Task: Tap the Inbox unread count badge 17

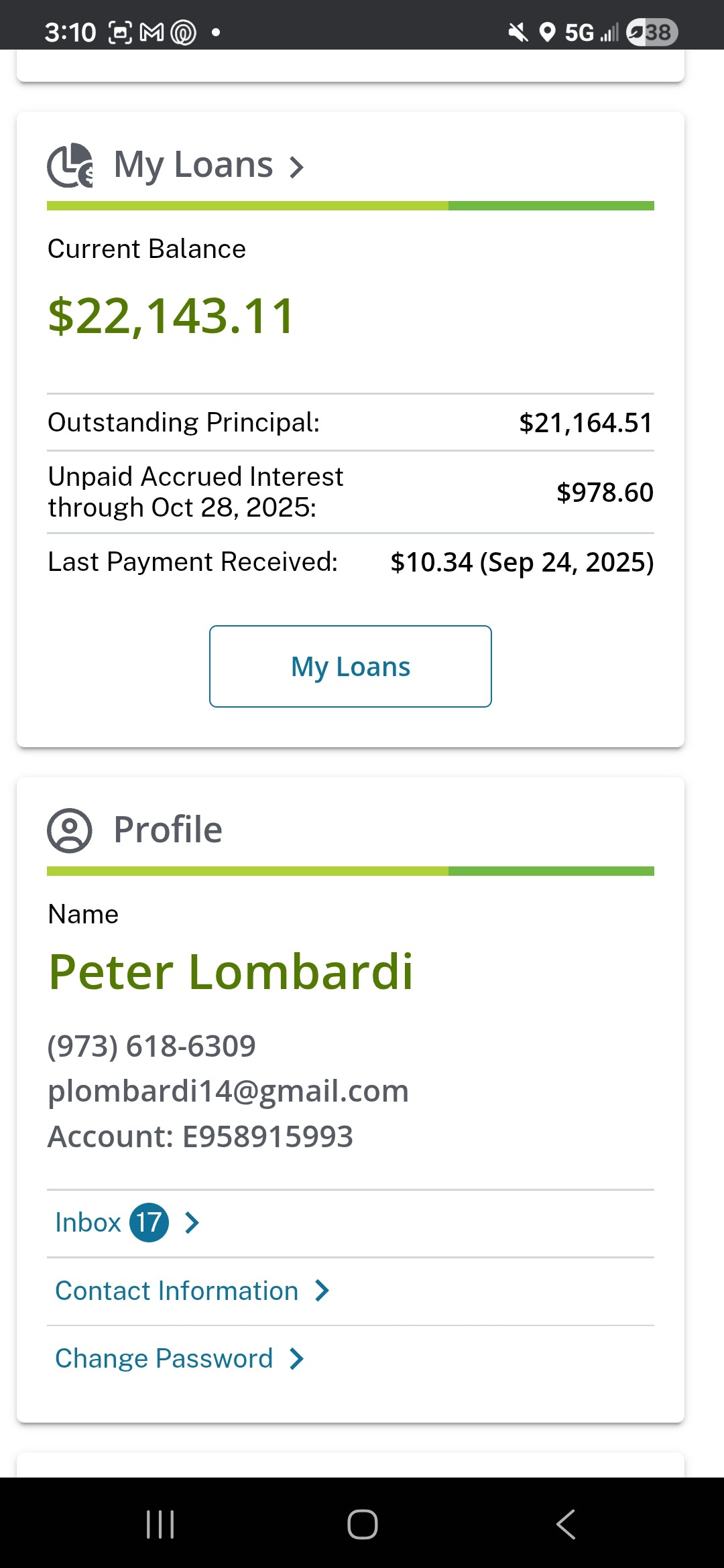Action: click(x=149, y=1223)
